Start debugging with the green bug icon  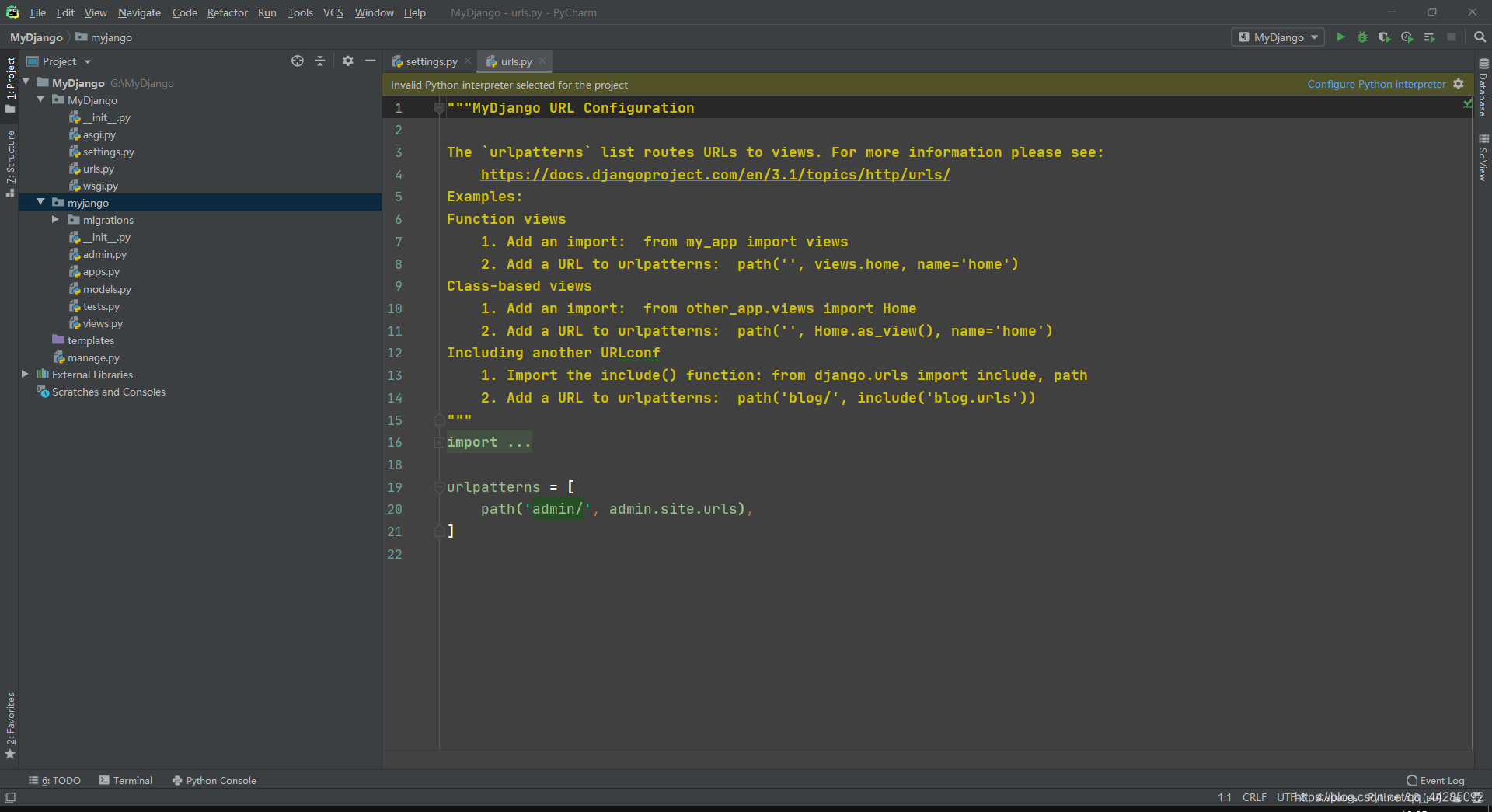[x=1362, y=37]
